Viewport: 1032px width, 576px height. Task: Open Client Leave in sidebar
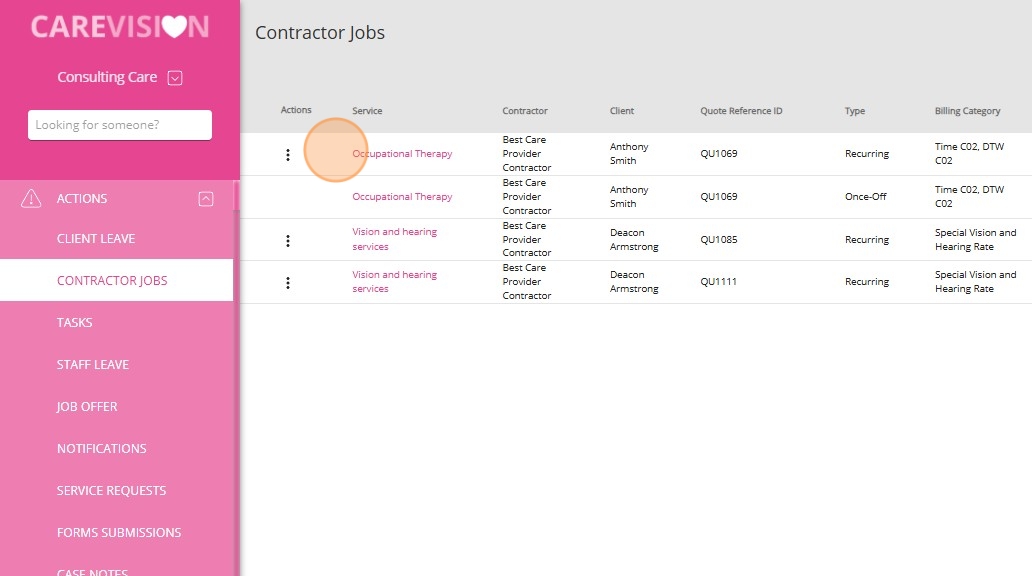click(x=96, y=239)
